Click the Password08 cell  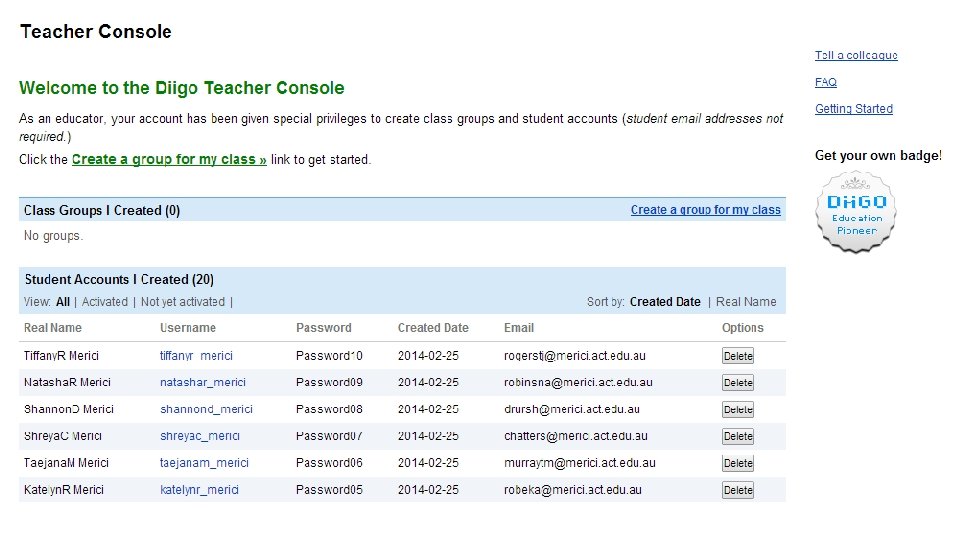[329, 410]
